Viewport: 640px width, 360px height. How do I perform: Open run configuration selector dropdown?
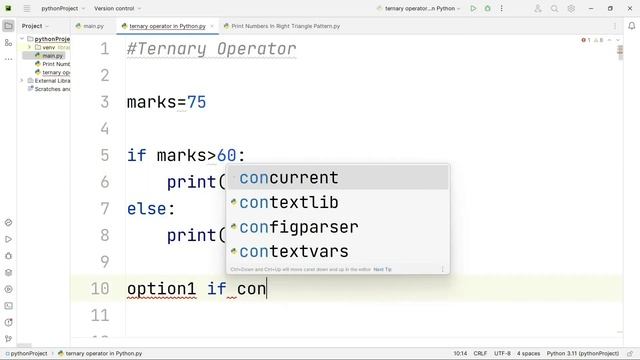[x=419, y=8]
